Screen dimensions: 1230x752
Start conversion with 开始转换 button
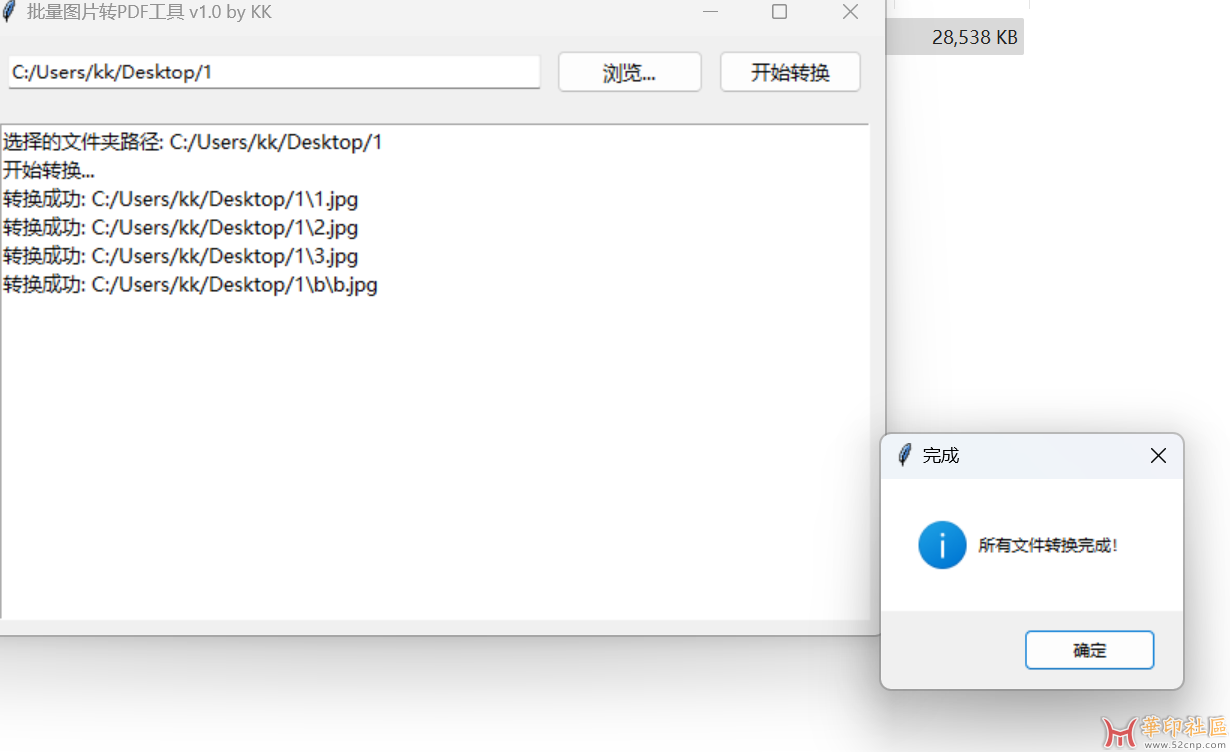(x=790, y=72)
